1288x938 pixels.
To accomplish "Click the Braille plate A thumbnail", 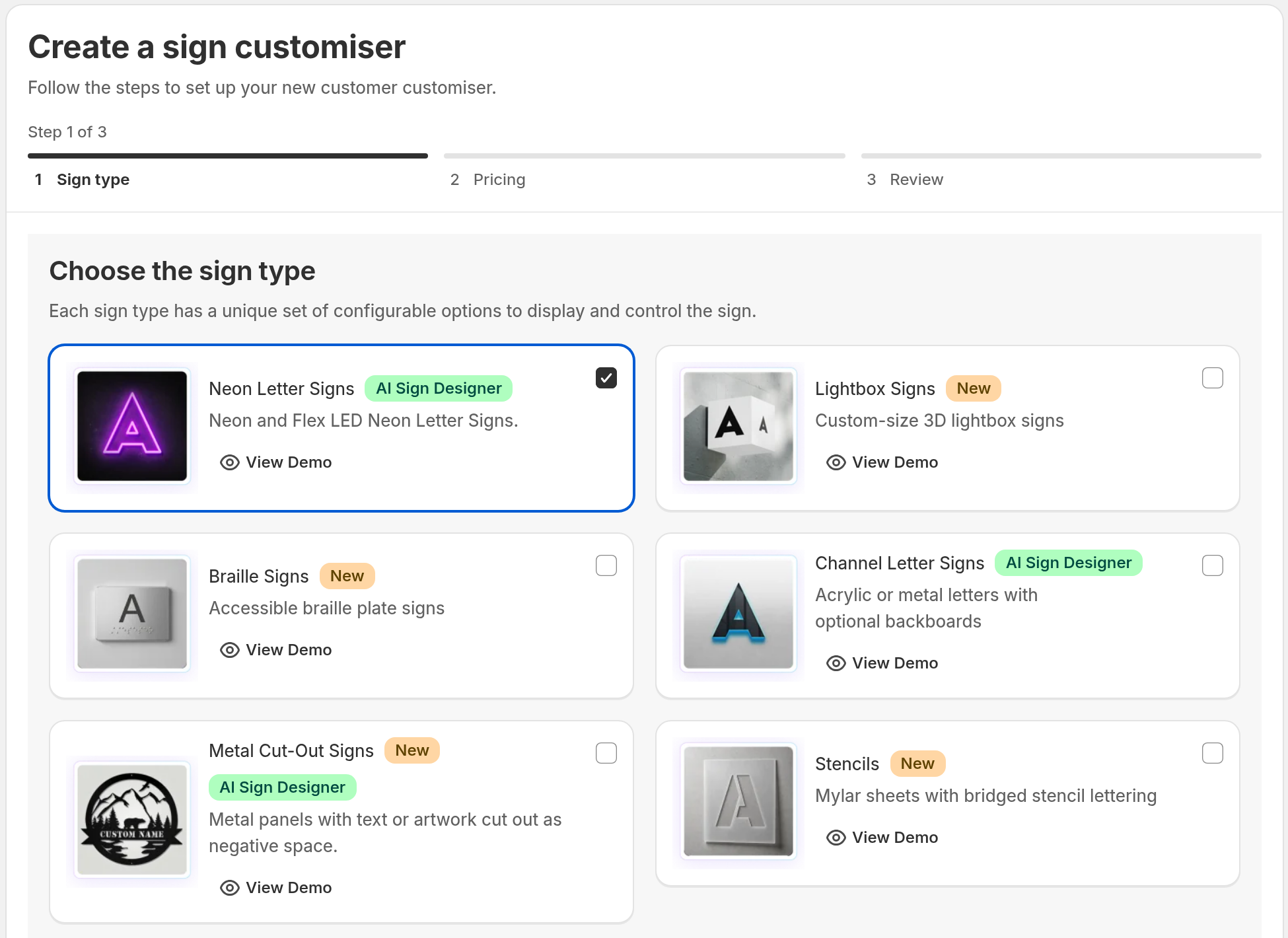I will pos(132,614).
